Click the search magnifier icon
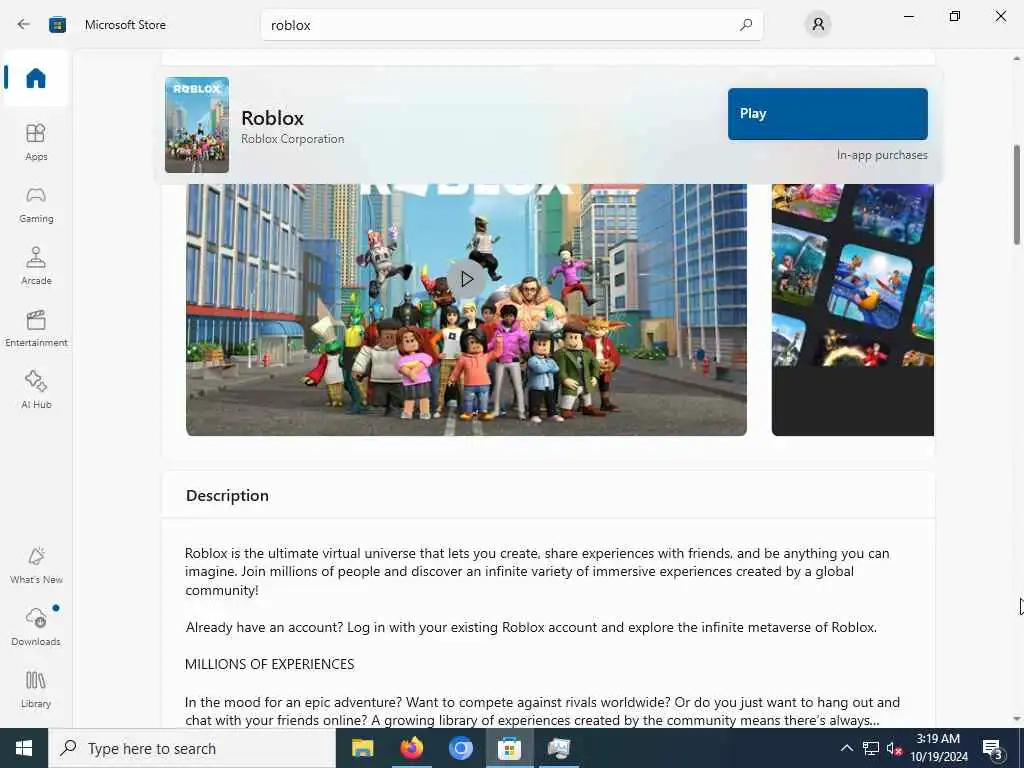This screenshot has width=1024, height=768. coord(746,25)
